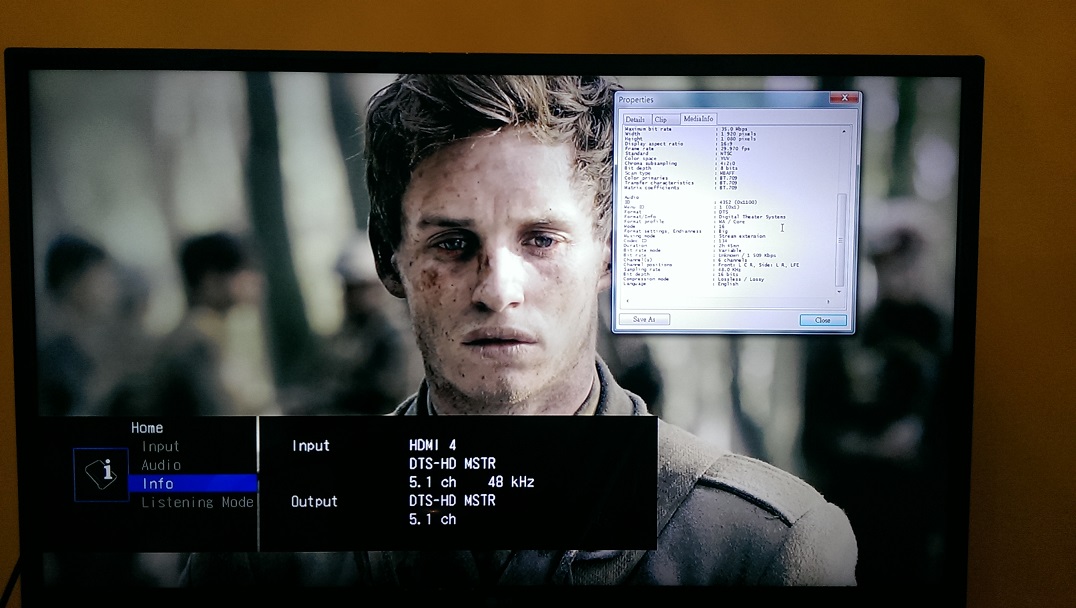Viewport: 1076px width, 608px height.
Task: Click the 'Stream extension' value
Action: click(x=742, y=236)
